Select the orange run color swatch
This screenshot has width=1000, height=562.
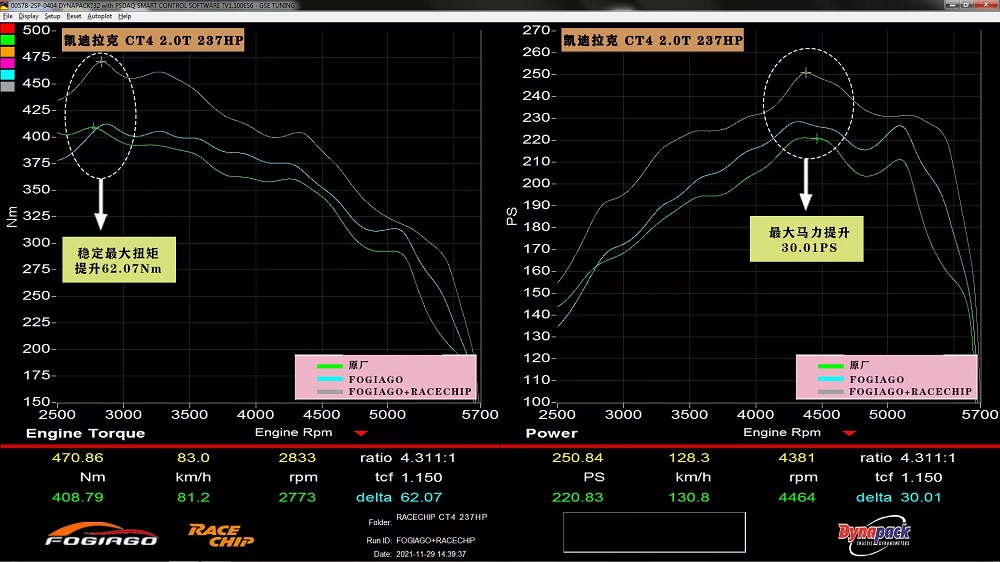[7, 52]
